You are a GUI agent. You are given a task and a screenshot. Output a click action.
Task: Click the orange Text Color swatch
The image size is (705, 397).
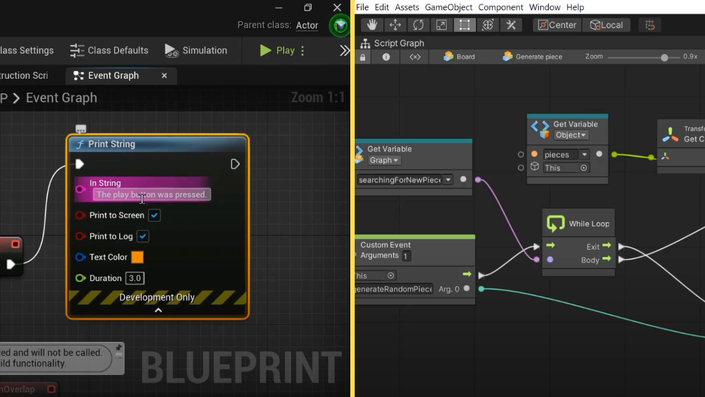pos(137,257)
